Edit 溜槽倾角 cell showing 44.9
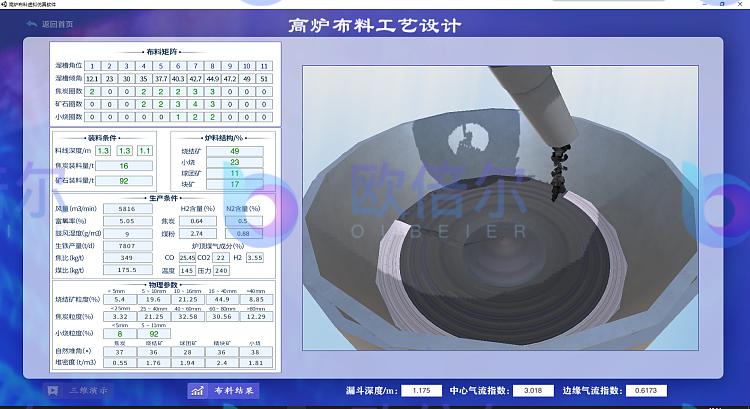 212,78
